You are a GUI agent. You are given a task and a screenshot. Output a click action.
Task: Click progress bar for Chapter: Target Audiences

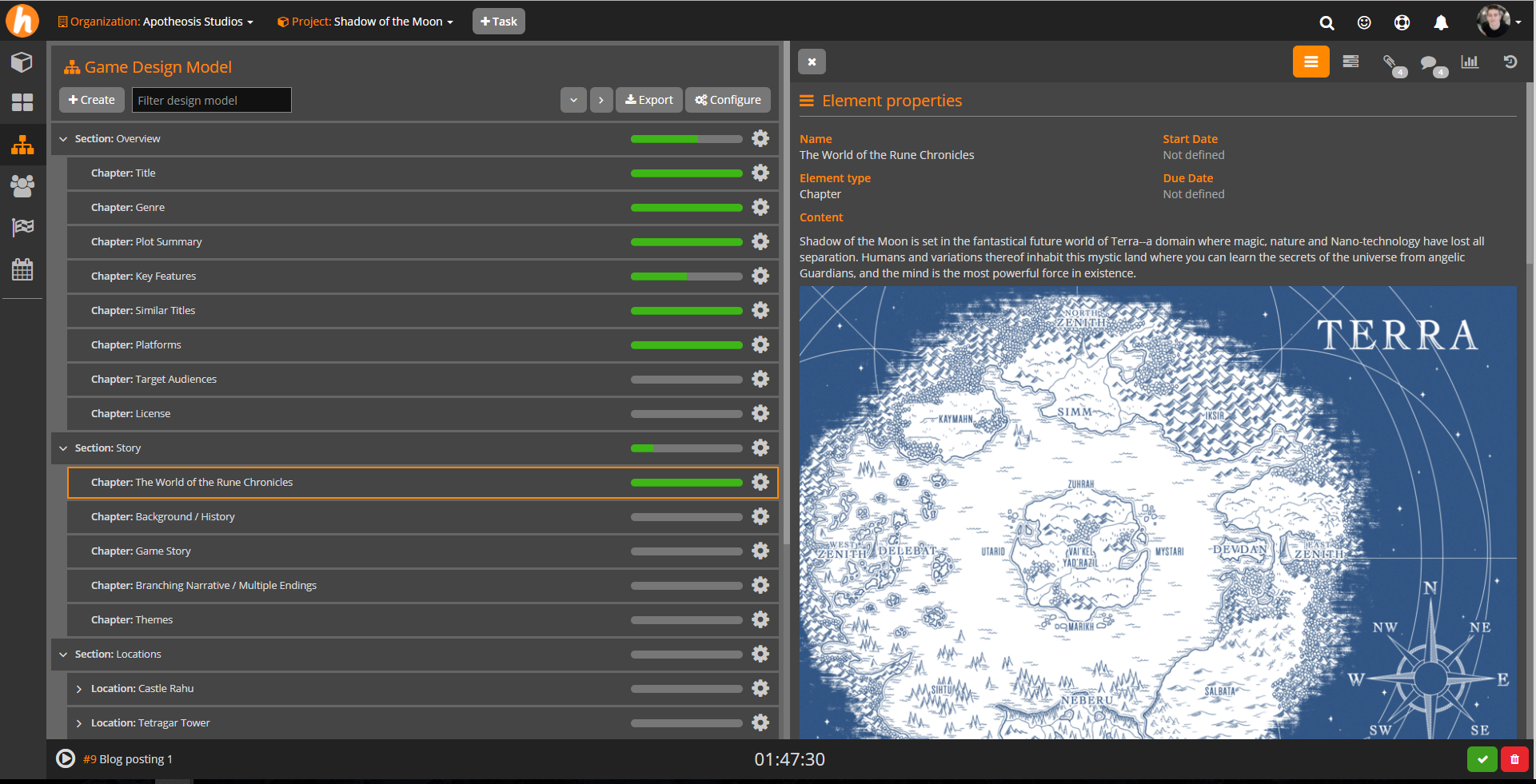click(687, 380)
